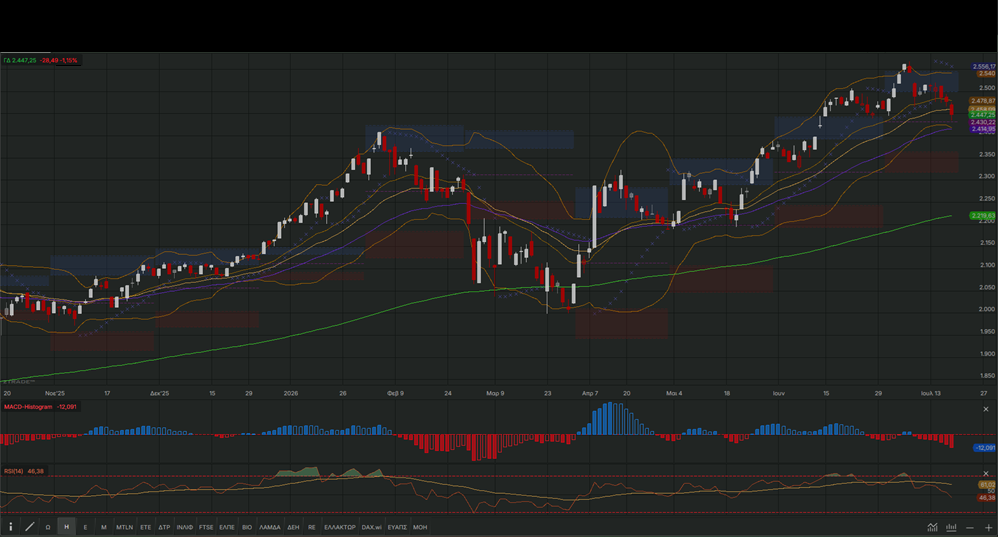Load the MTLN symbol shortcut
998x537 pixels.
pos(125,527)
